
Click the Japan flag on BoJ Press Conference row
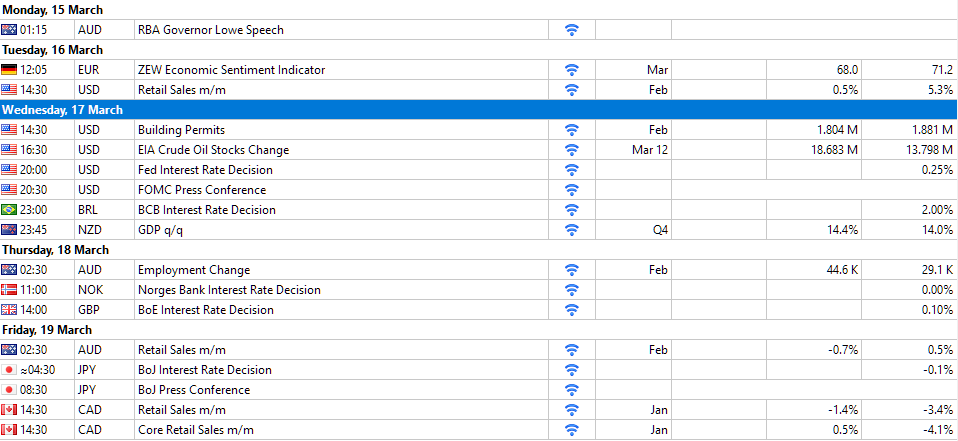9,390
